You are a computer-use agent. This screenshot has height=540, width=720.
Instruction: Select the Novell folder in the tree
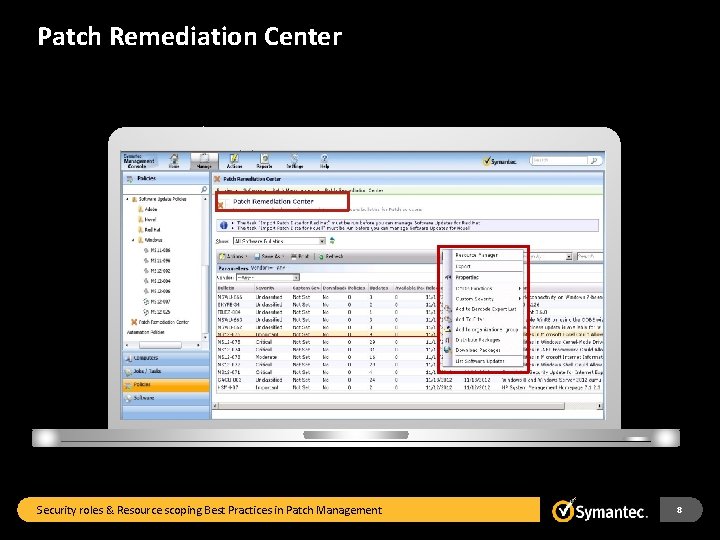point(147,219)
